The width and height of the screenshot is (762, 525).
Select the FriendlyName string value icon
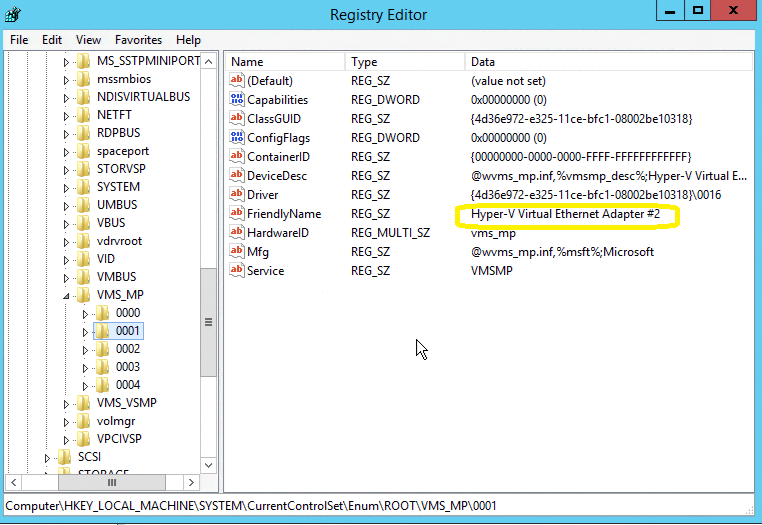point(237,214)
